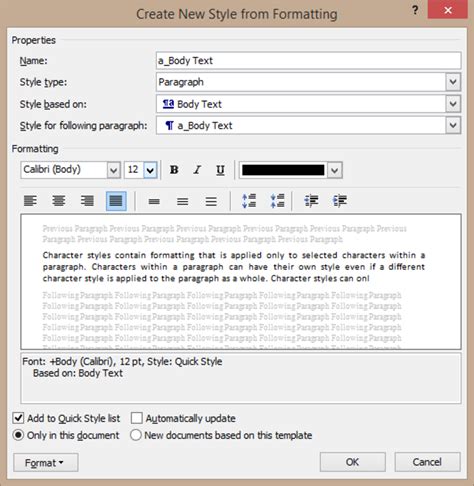This screenshot has width=474, height=486.
Task: Enable Automatically update checkbox
Action: (137, 418)
